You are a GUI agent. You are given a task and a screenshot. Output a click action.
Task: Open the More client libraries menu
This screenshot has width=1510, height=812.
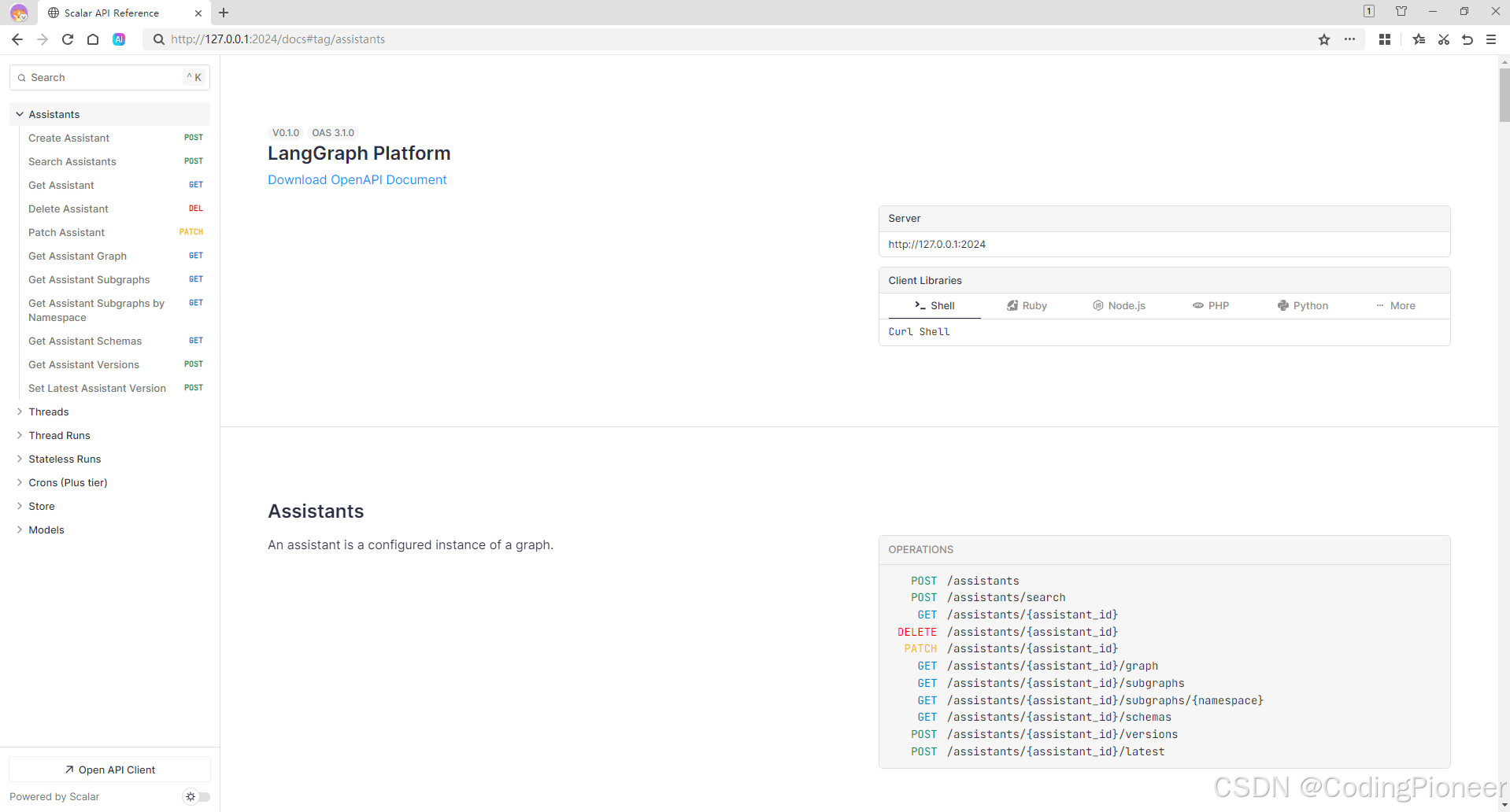coord(1395,305)
